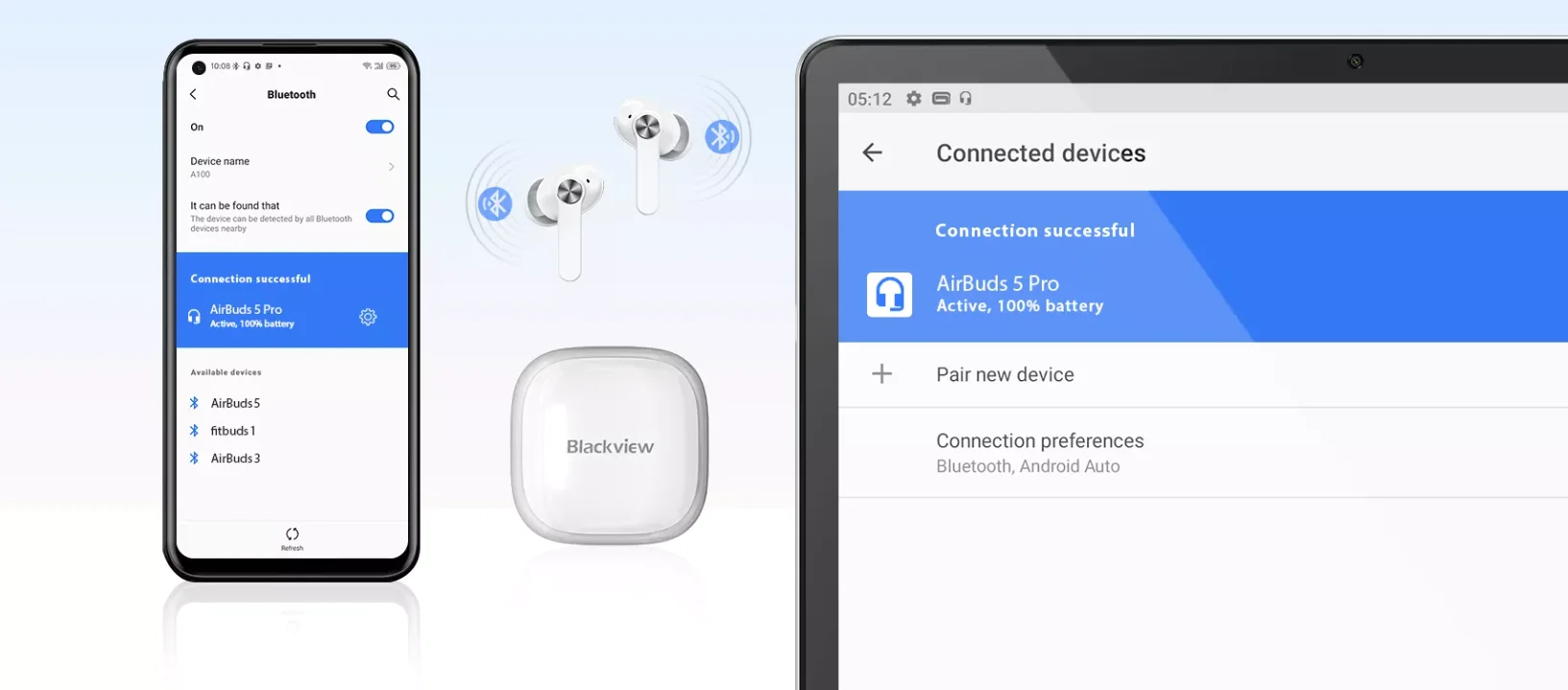Tap Bluetooth icon beside right earbud

pyautogui.click(x=721, y=136)
